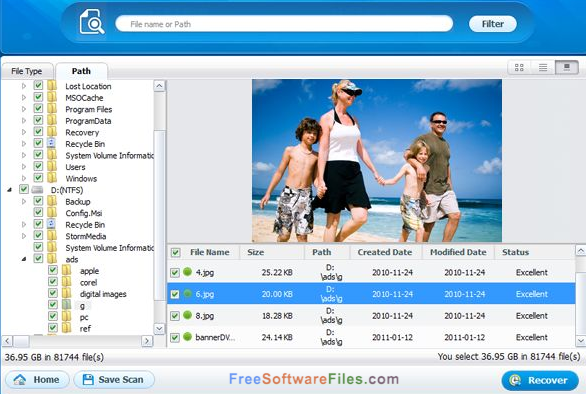The width and height of the screenshot is (586, 394).
Task: Click the Recover button
Action: pyautogui.click(x=540, y=380)
